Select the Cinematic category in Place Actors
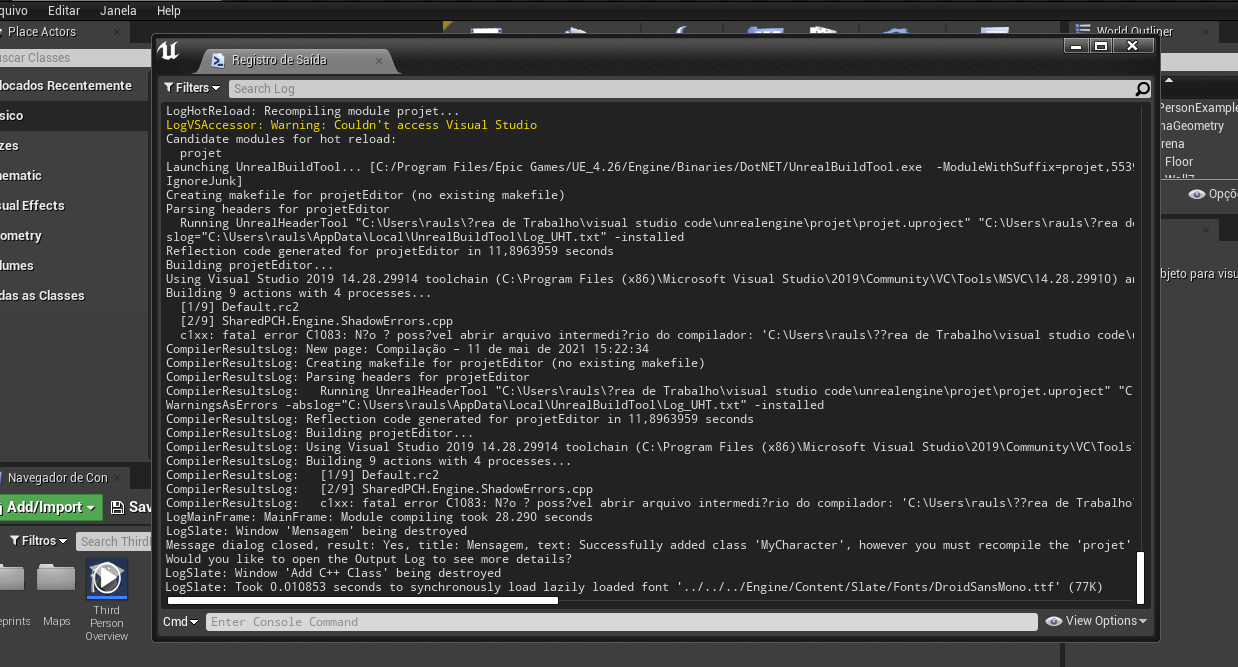Screen dimensions: 1238x667 74,176
